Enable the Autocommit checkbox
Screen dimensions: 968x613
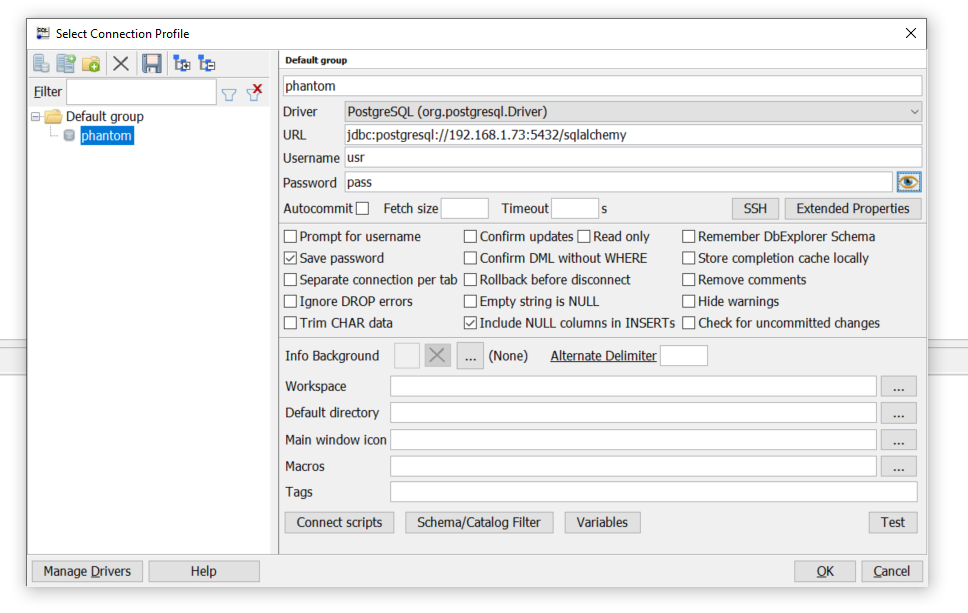click(362, 209)
